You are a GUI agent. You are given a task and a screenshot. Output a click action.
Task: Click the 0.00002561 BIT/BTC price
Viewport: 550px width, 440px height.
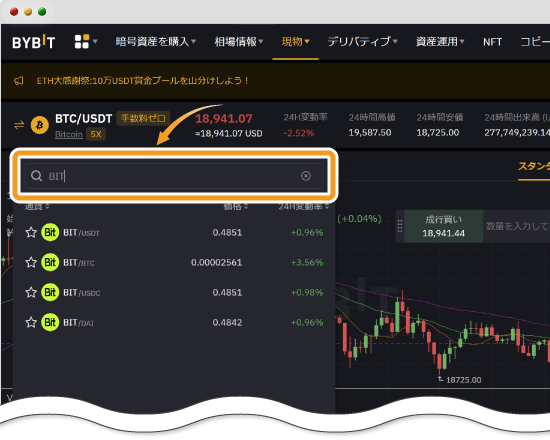pos(216,262)
